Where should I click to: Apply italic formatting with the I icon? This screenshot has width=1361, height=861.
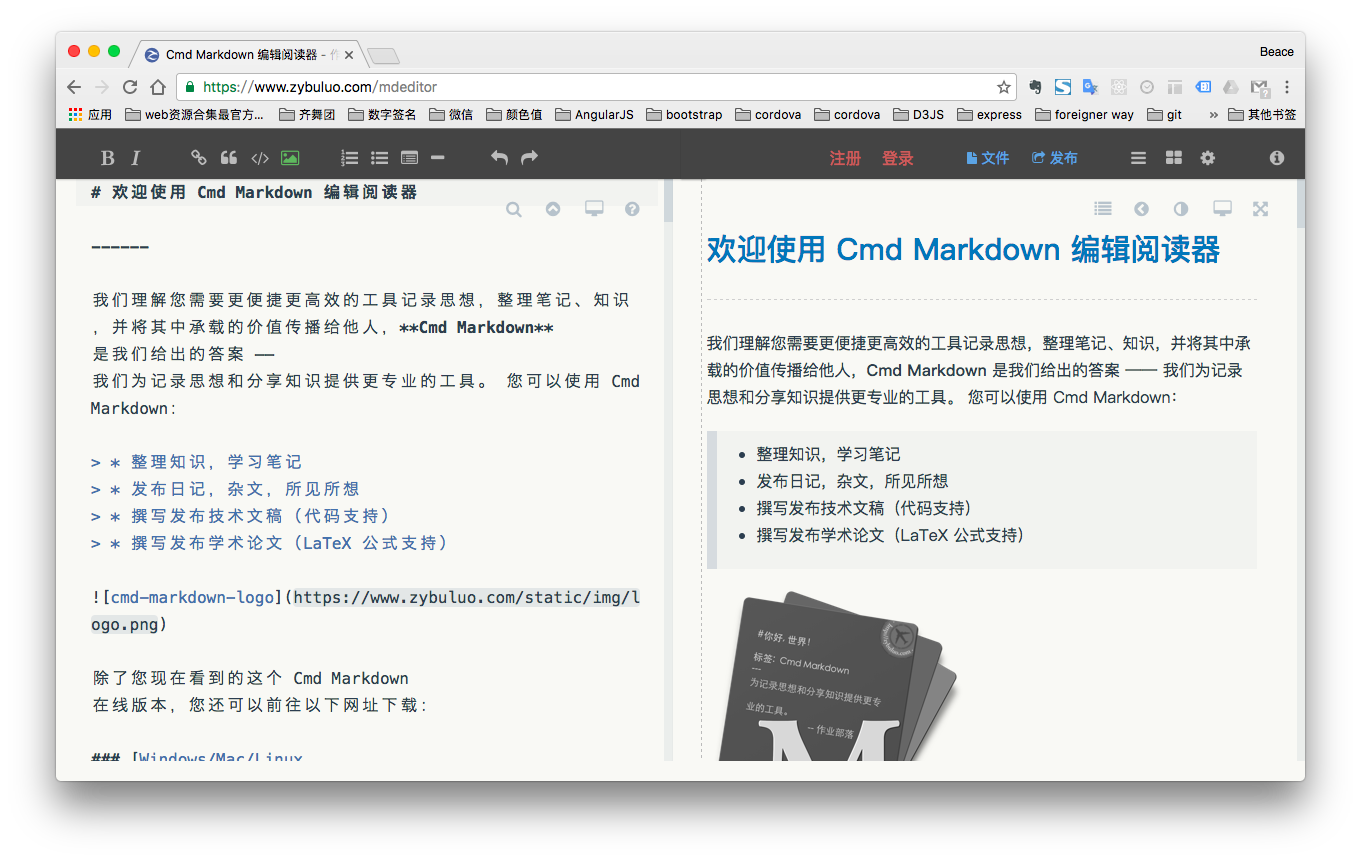[136, 158]
